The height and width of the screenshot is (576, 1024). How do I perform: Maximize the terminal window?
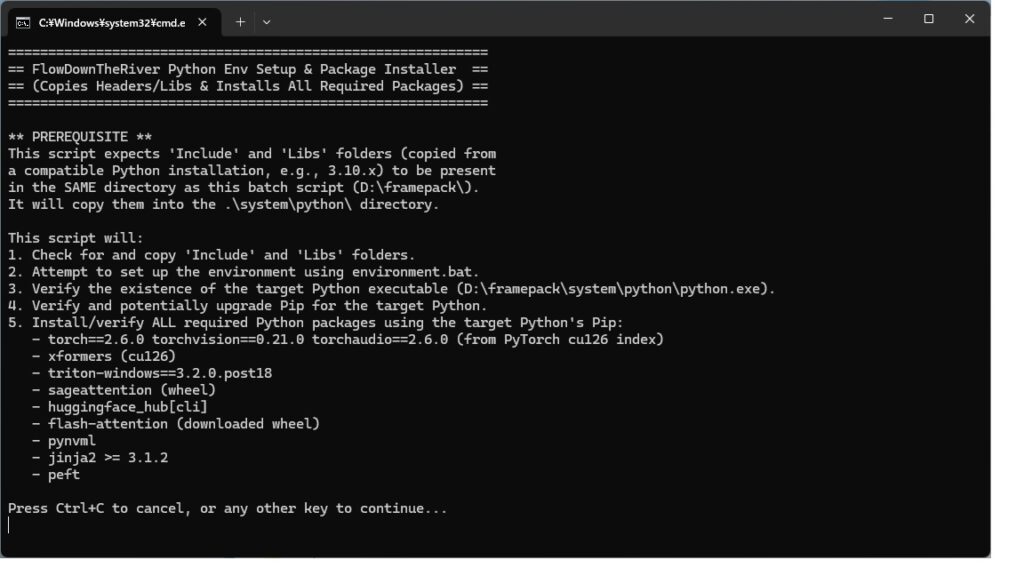tap(929, 19)
